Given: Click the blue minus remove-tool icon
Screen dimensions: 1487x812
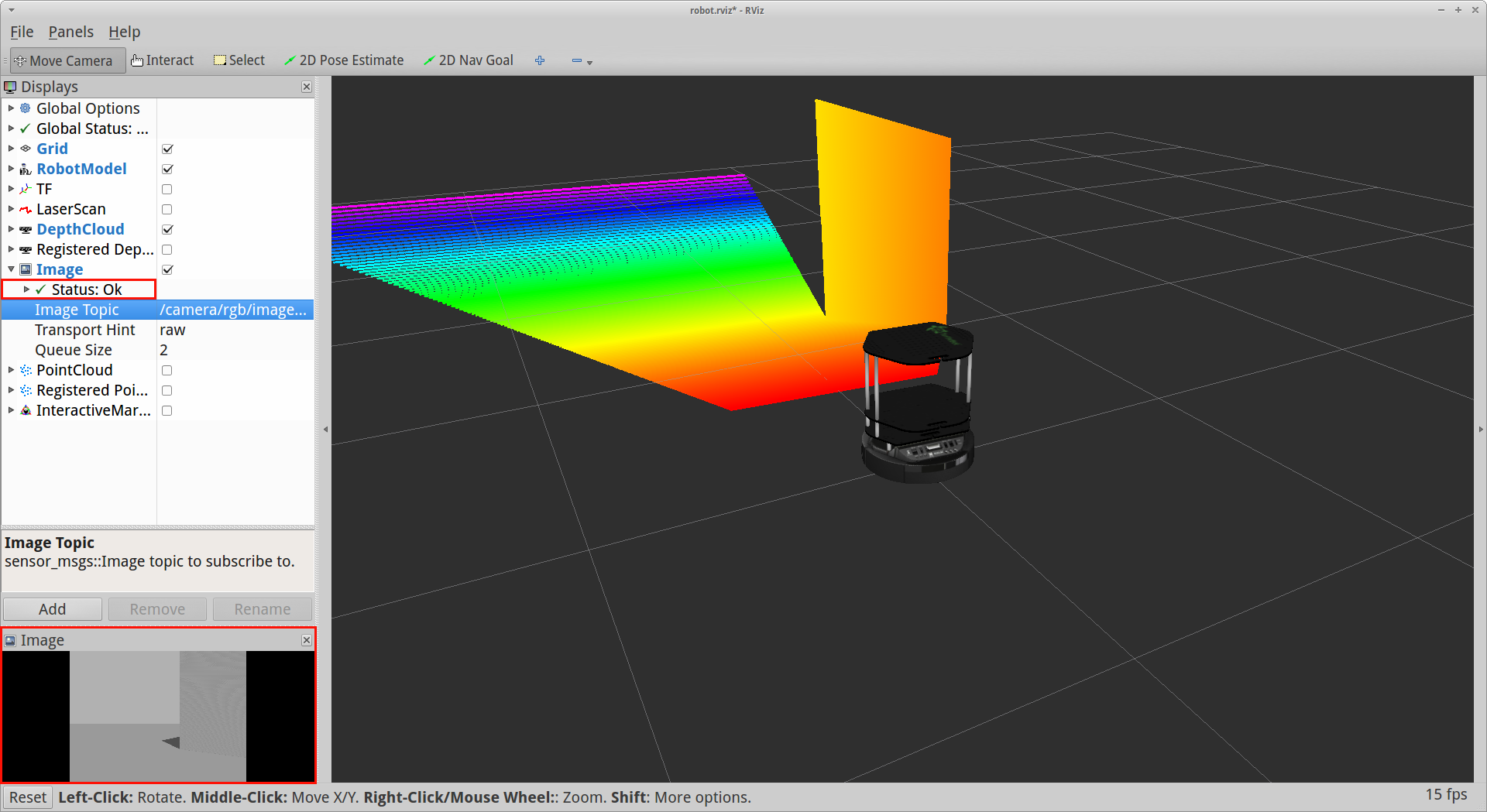Looking at the screenshot, I should [577, 60].
